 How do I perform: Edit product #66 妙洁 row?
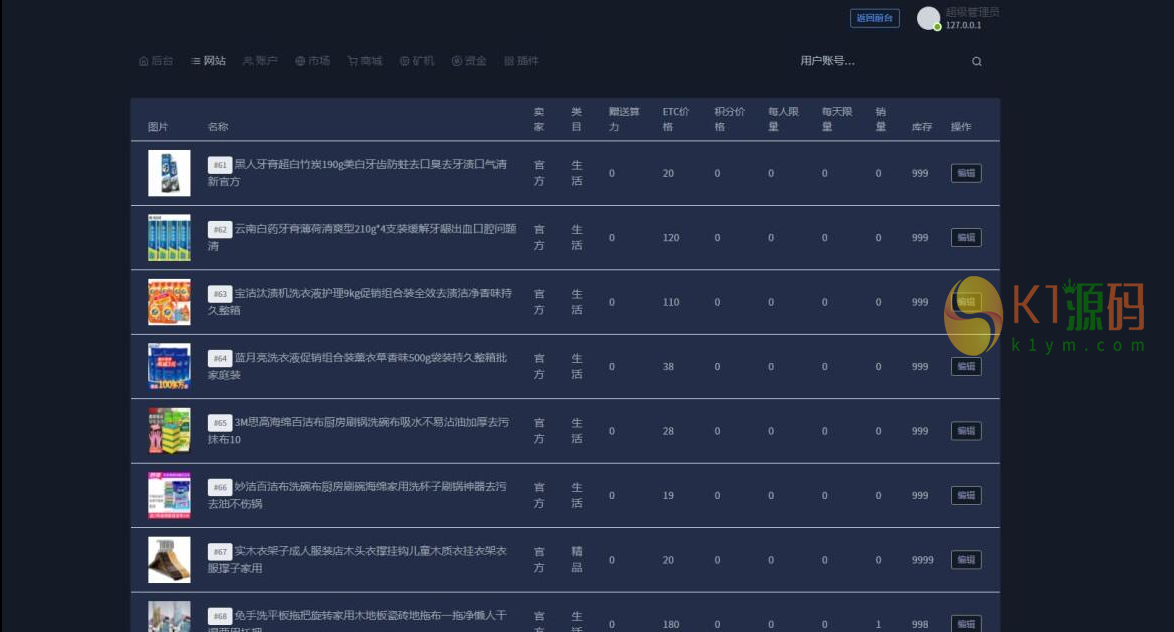click(x=966, y=495)
